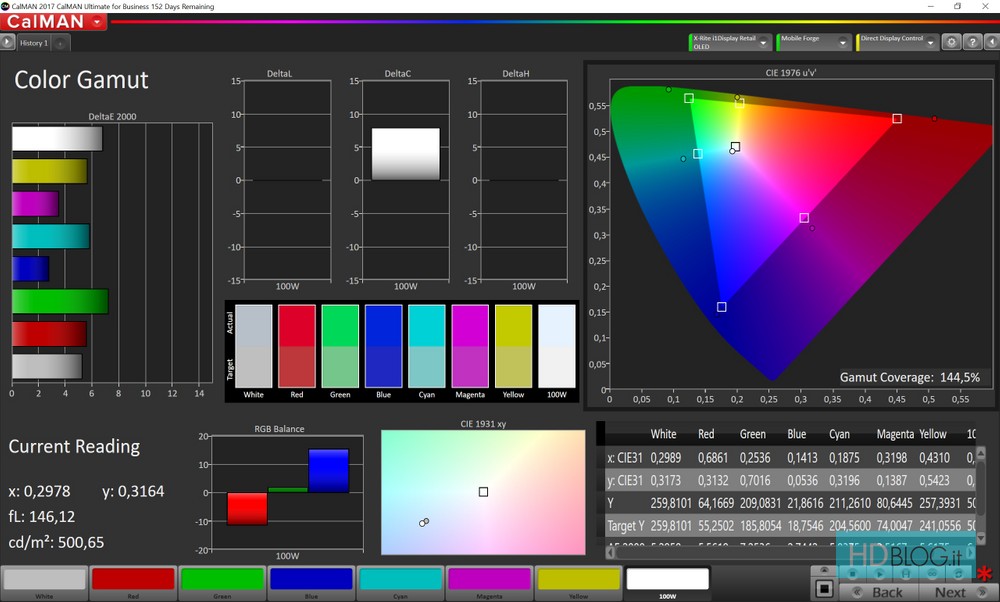Click the red primary target square on CIE chart

click(x=897, y=119)
